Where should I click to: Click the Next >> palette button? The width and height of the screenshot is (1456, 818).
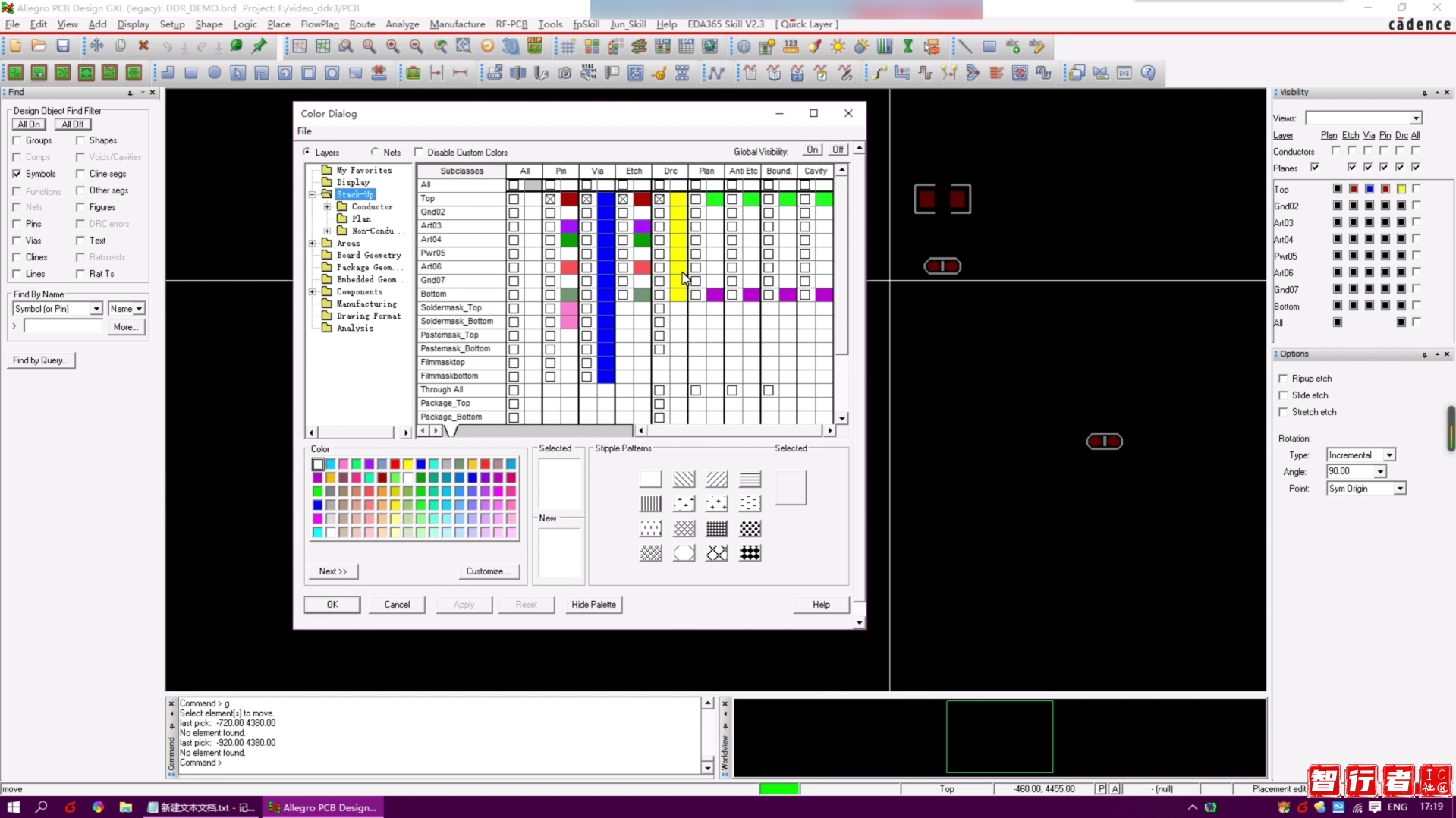click(x=333, y=571)
